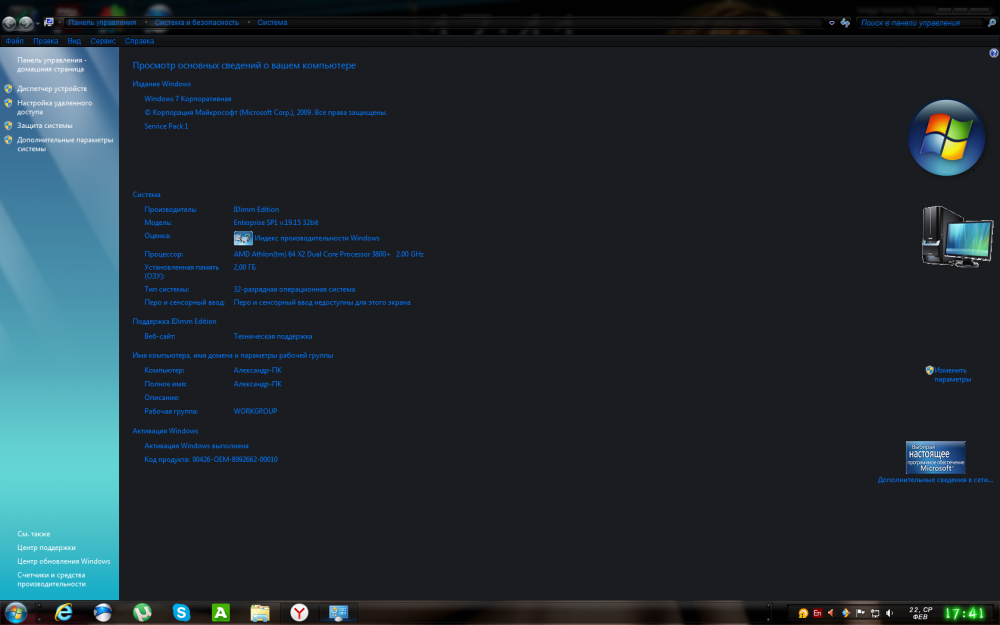Click the green A application taskbar icon

(x=221, y=612)
